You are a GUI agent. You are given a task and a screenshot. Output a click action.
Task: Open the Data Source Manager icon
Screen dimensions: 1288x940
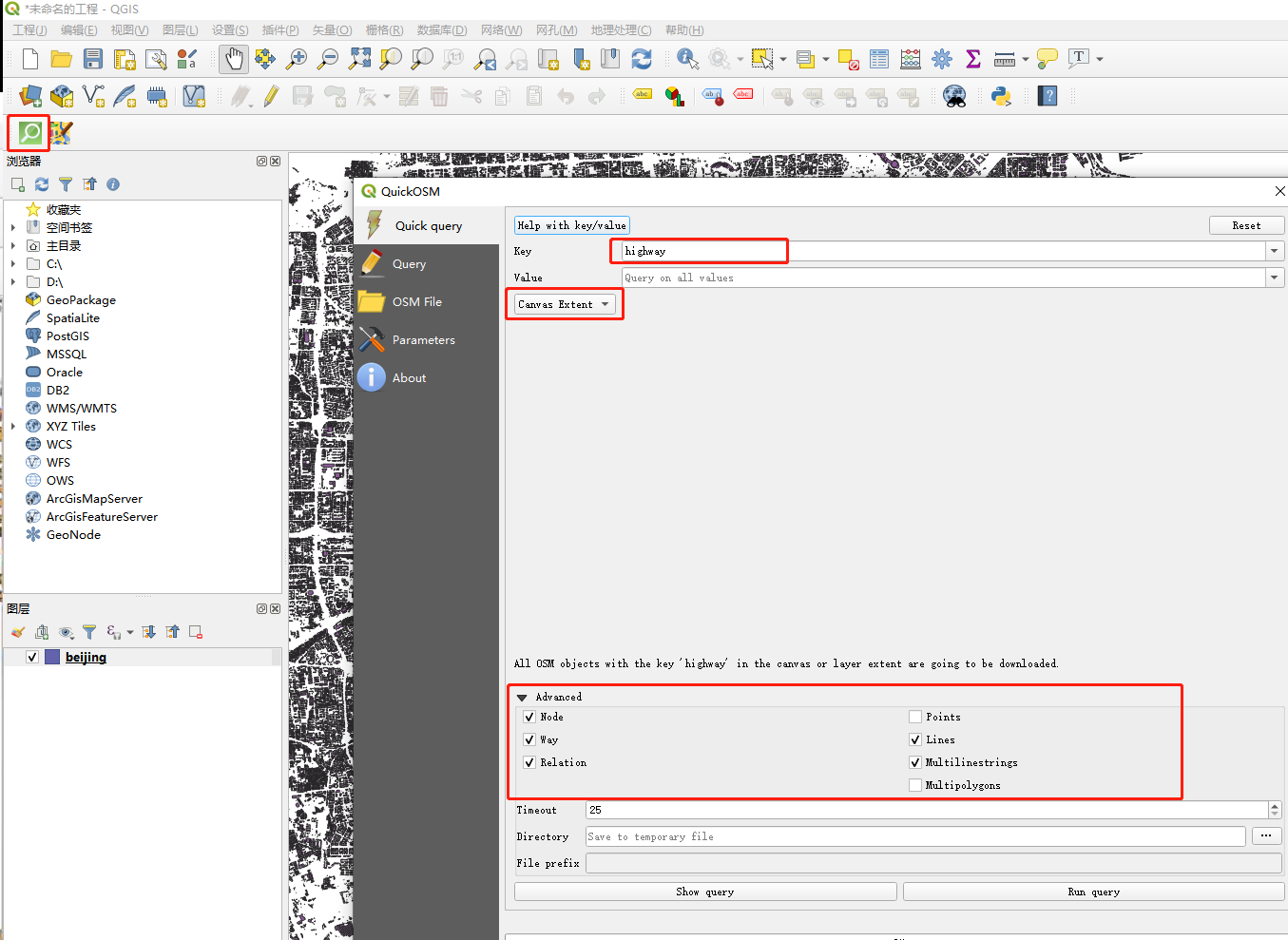pos(30,96)
